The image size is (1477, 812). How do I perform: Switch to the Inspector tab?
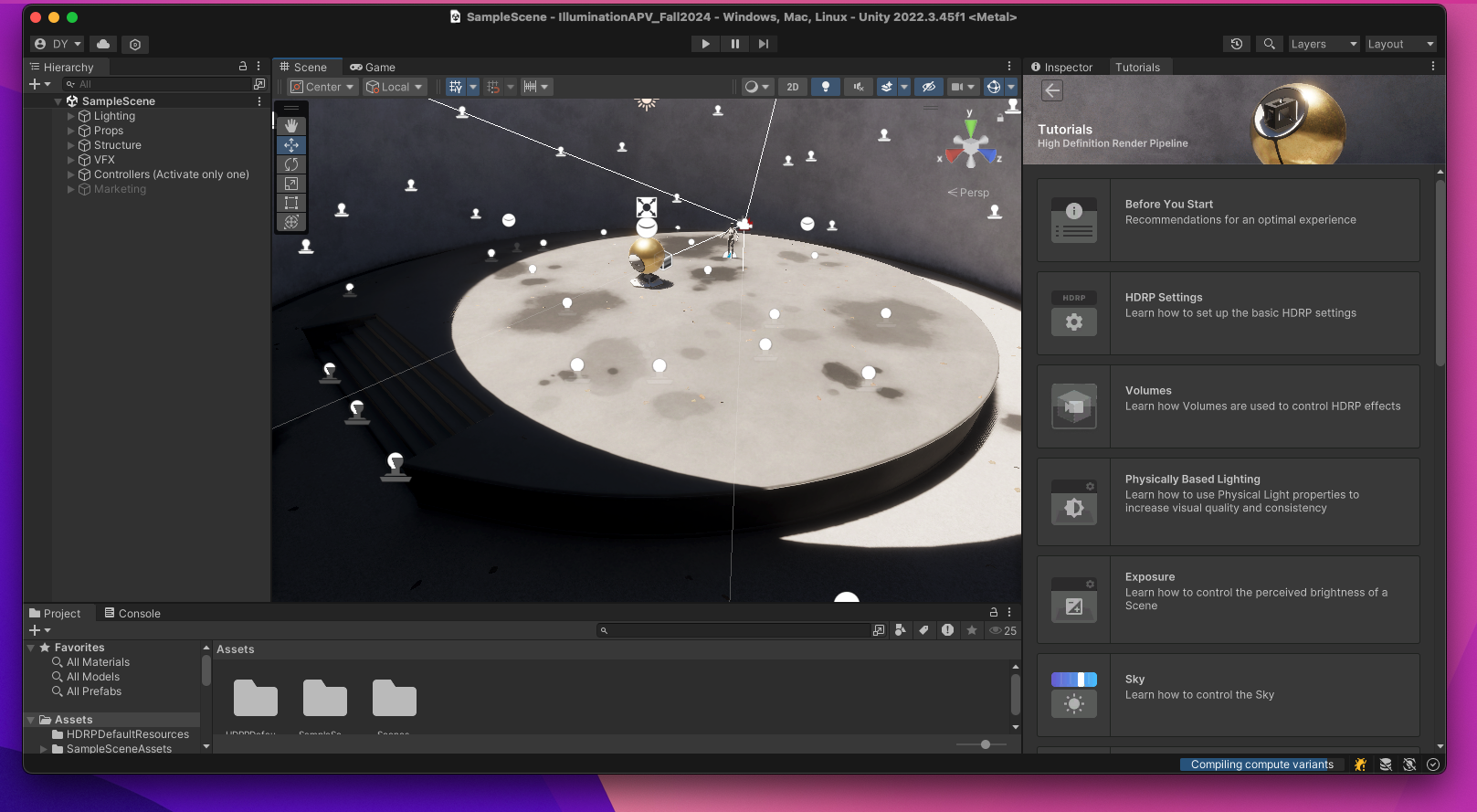point(1062,67)
